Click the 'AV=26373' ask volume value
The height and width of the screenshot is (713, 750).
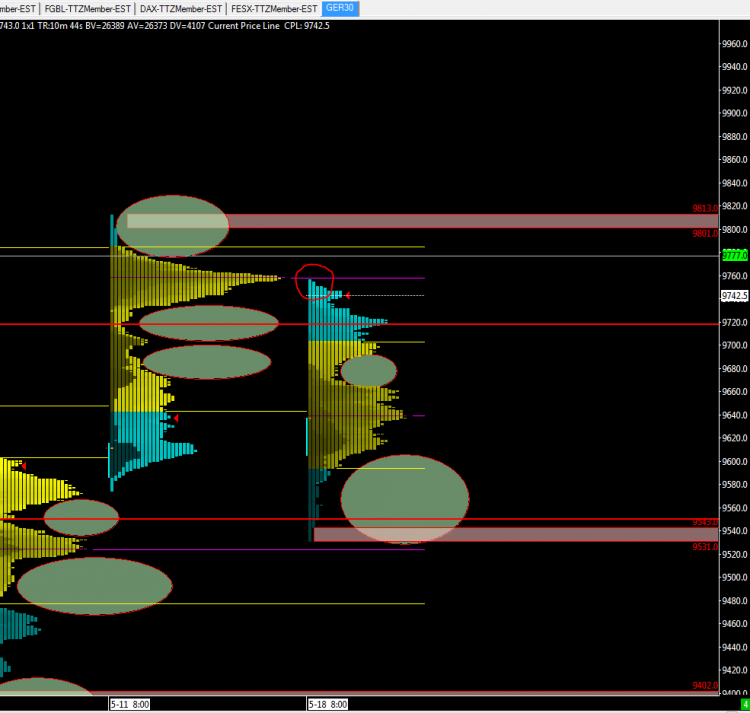point(147,26)
